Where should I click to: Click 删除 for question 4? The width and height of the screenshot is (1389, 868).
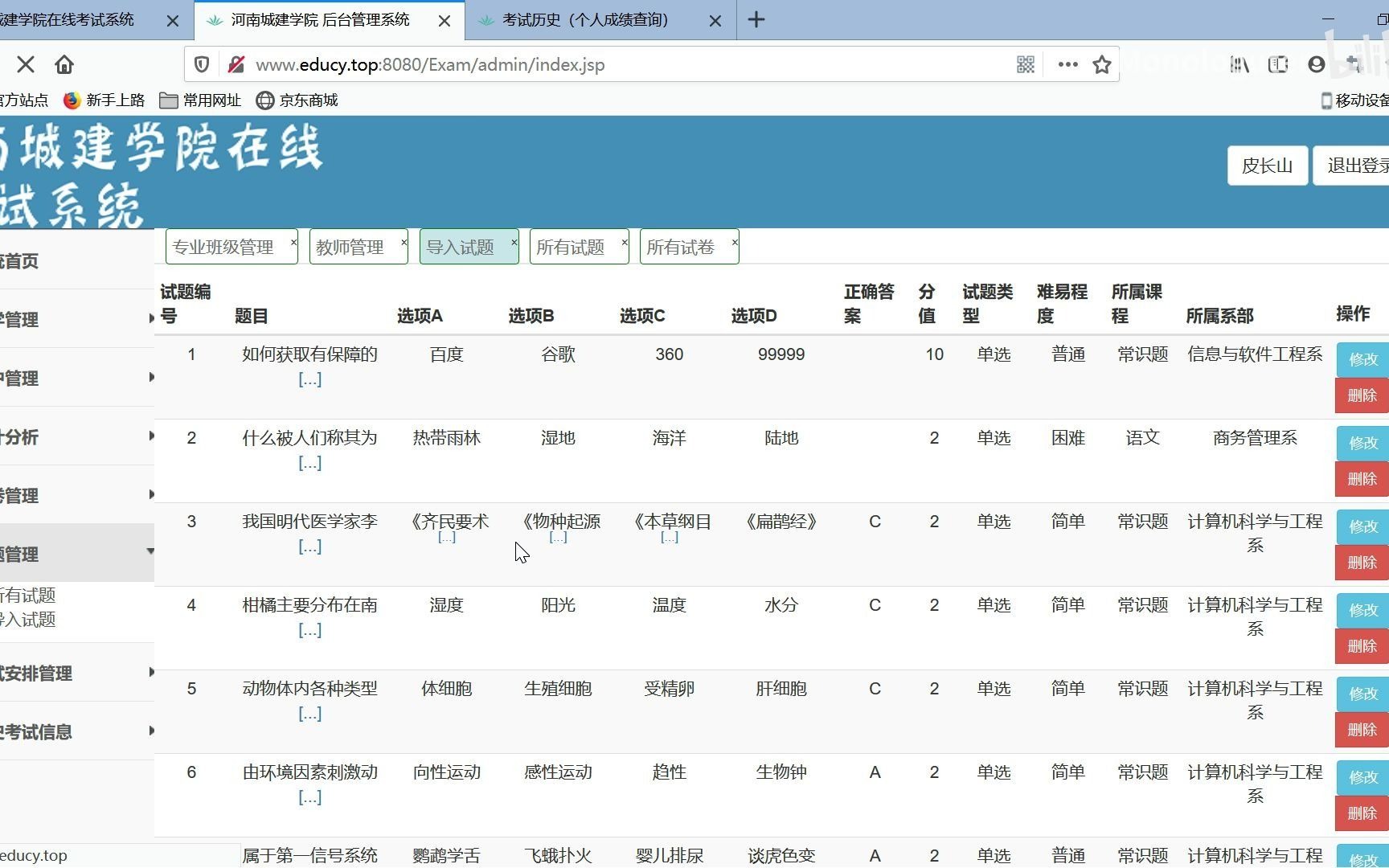(x=1362, y=646)
